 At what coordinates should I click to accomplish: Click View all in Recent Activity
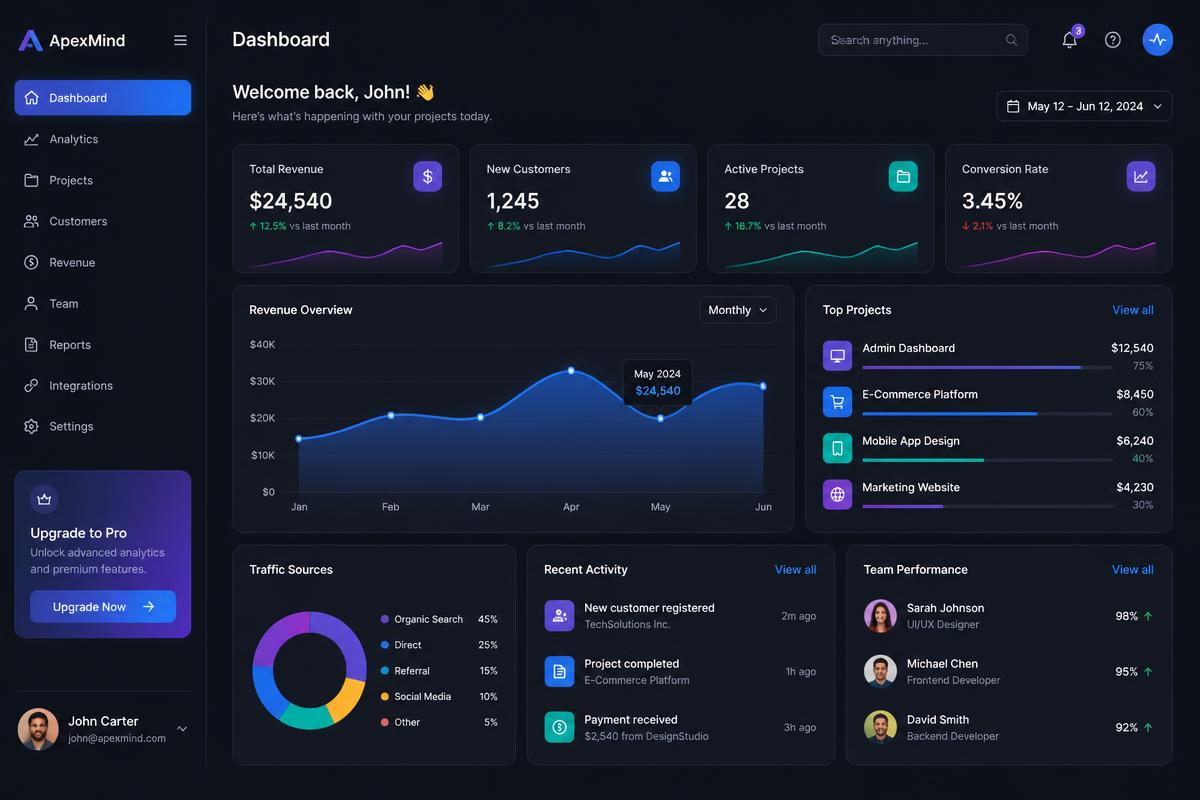coord(795,570)
